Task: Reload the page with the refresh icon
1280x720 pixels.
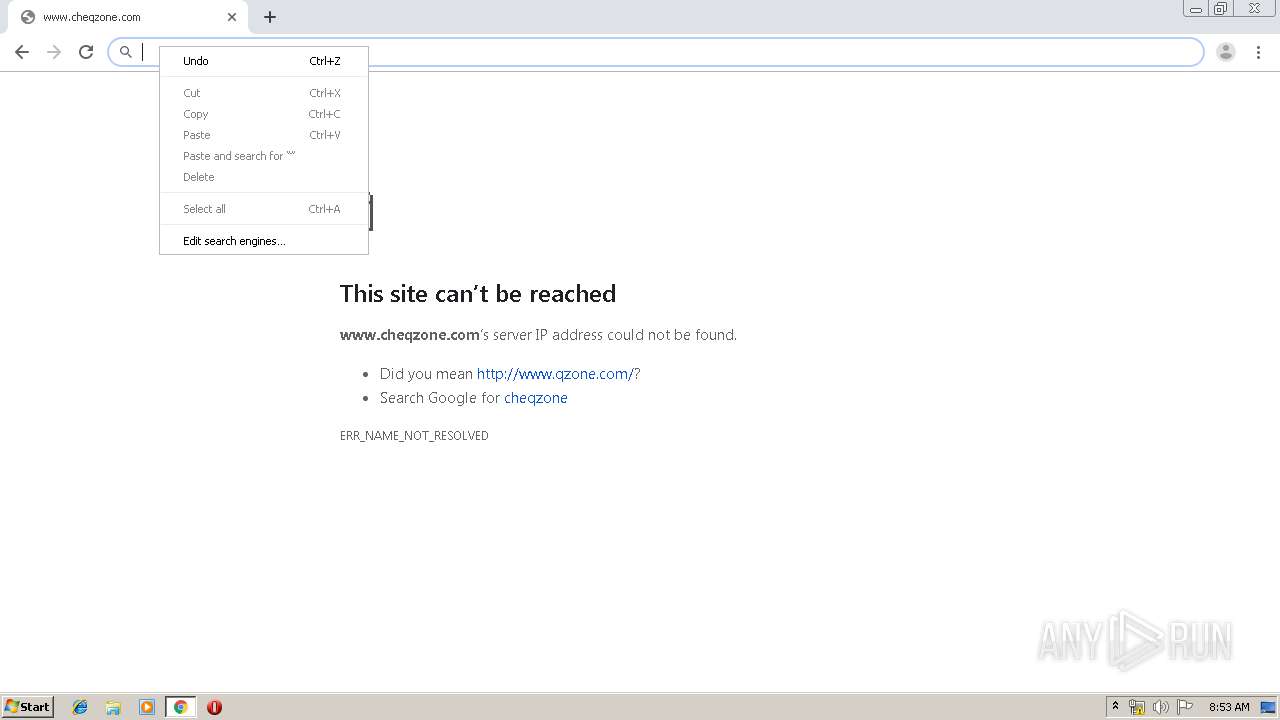Action: [86, 52]
